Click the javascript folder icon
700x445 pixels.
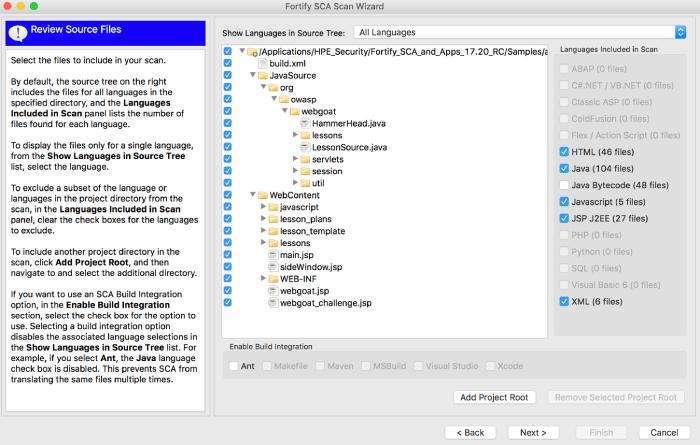[x=274, y=207]
